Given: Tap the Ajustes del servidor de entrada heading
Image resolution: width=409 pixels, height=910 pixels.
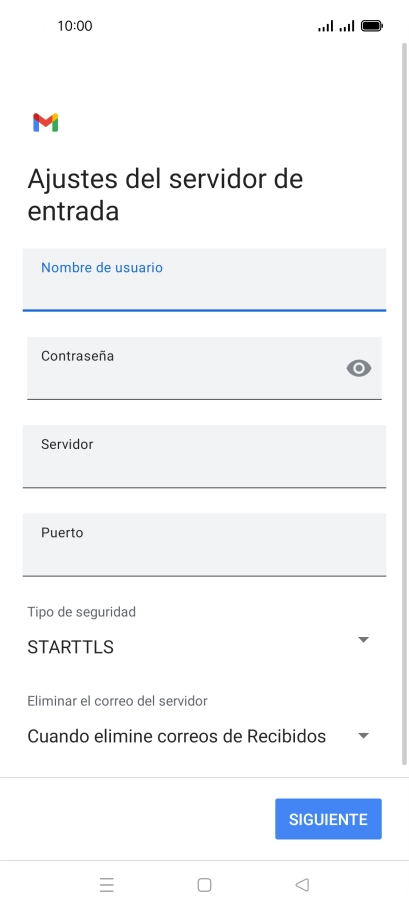Looking at the screenshot, I should [x=165, y=194].
